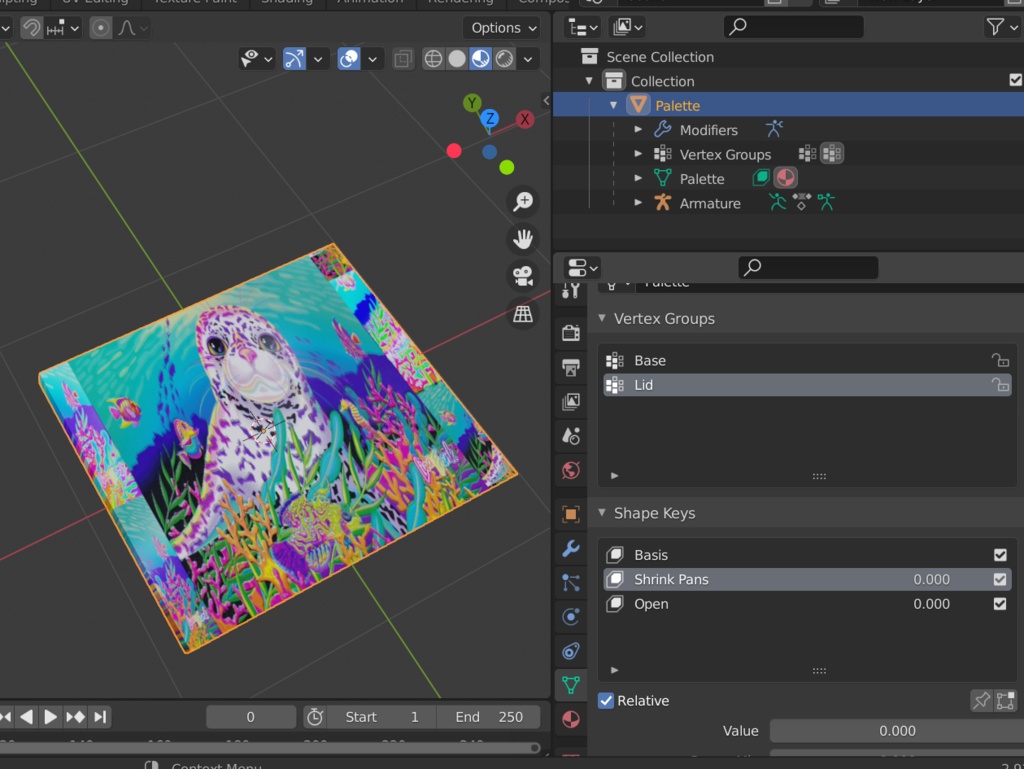Open Tool properties tab
The height and width of the screenshot is (769, 1024).
click(571, 290)
